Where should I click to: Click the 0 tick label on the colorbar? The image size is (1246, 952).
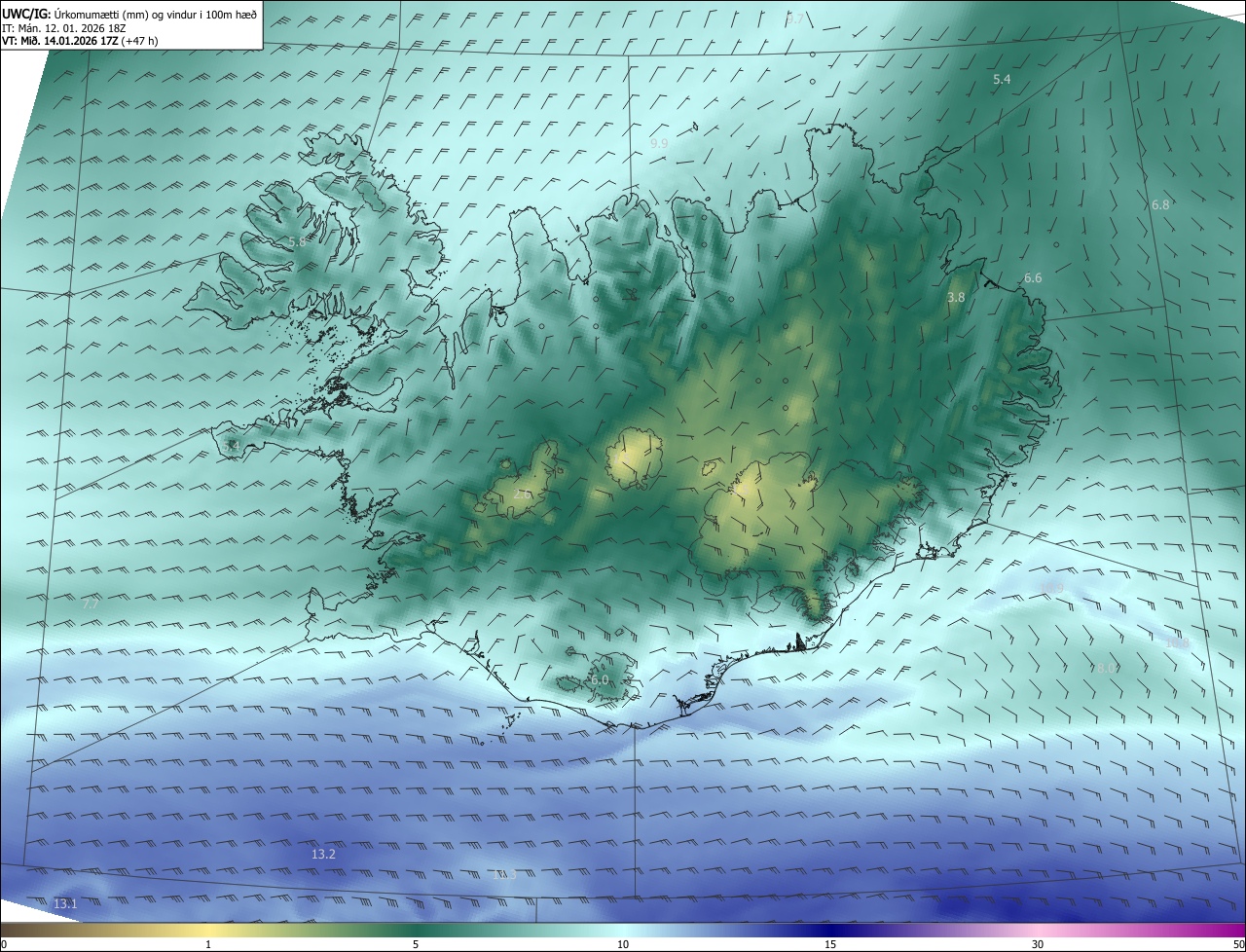(4, 944)
